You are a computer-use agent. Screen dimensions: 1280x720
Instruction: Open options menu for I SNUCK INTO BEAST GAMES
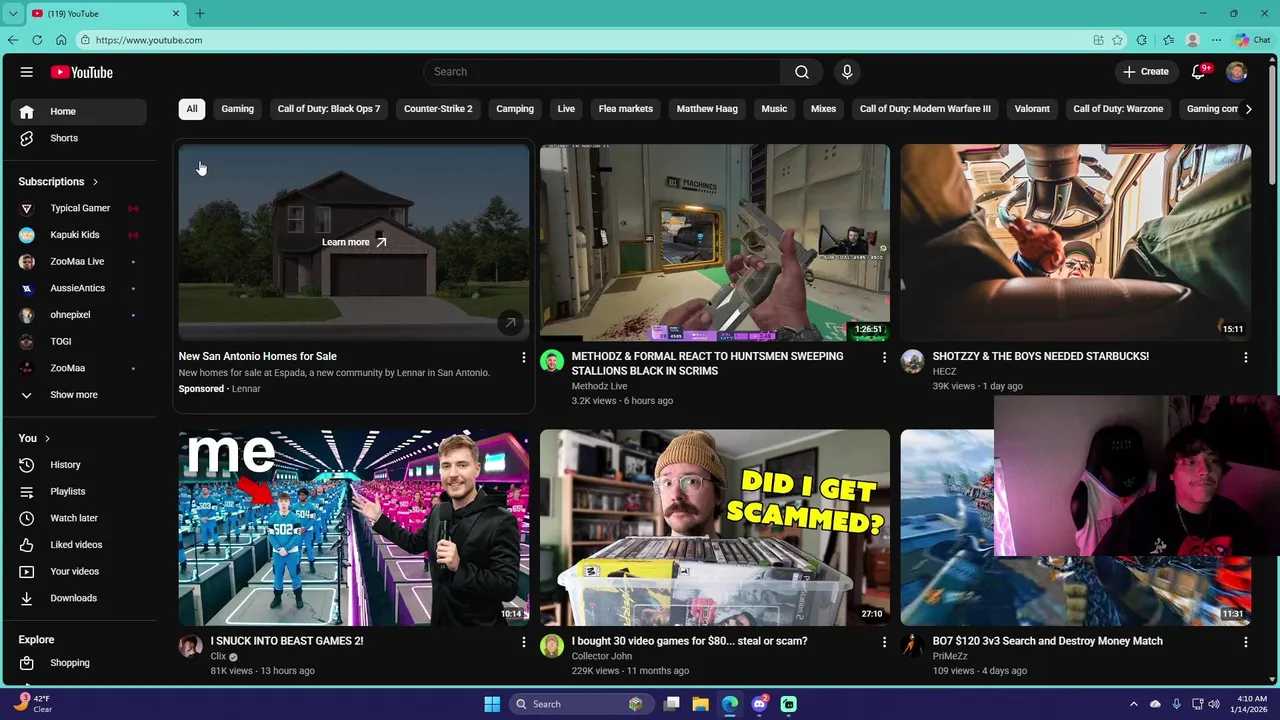click(x=523, y=642)
